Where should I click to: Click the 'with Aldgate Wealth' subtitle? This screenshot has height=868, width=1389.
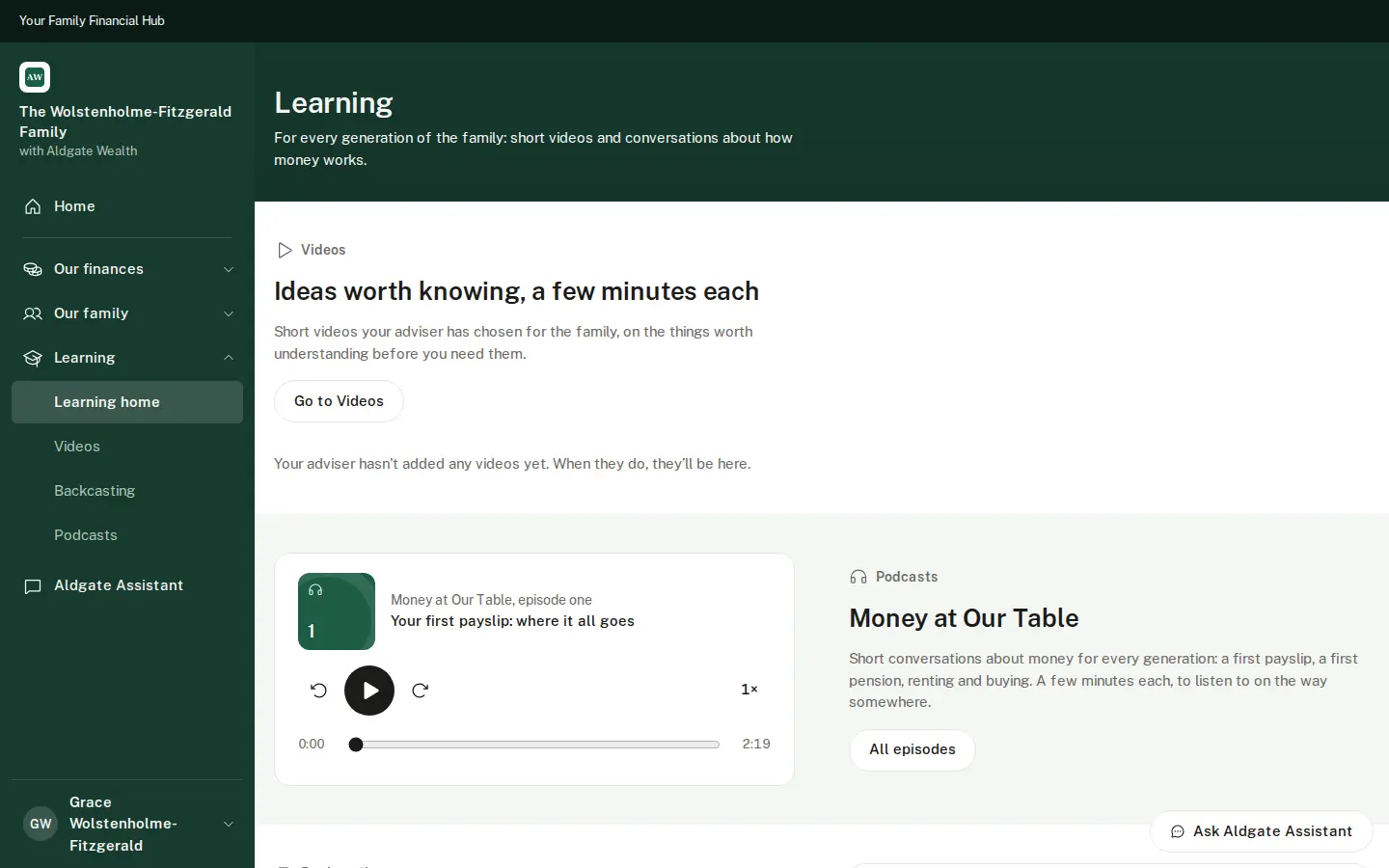click(78, 151)
